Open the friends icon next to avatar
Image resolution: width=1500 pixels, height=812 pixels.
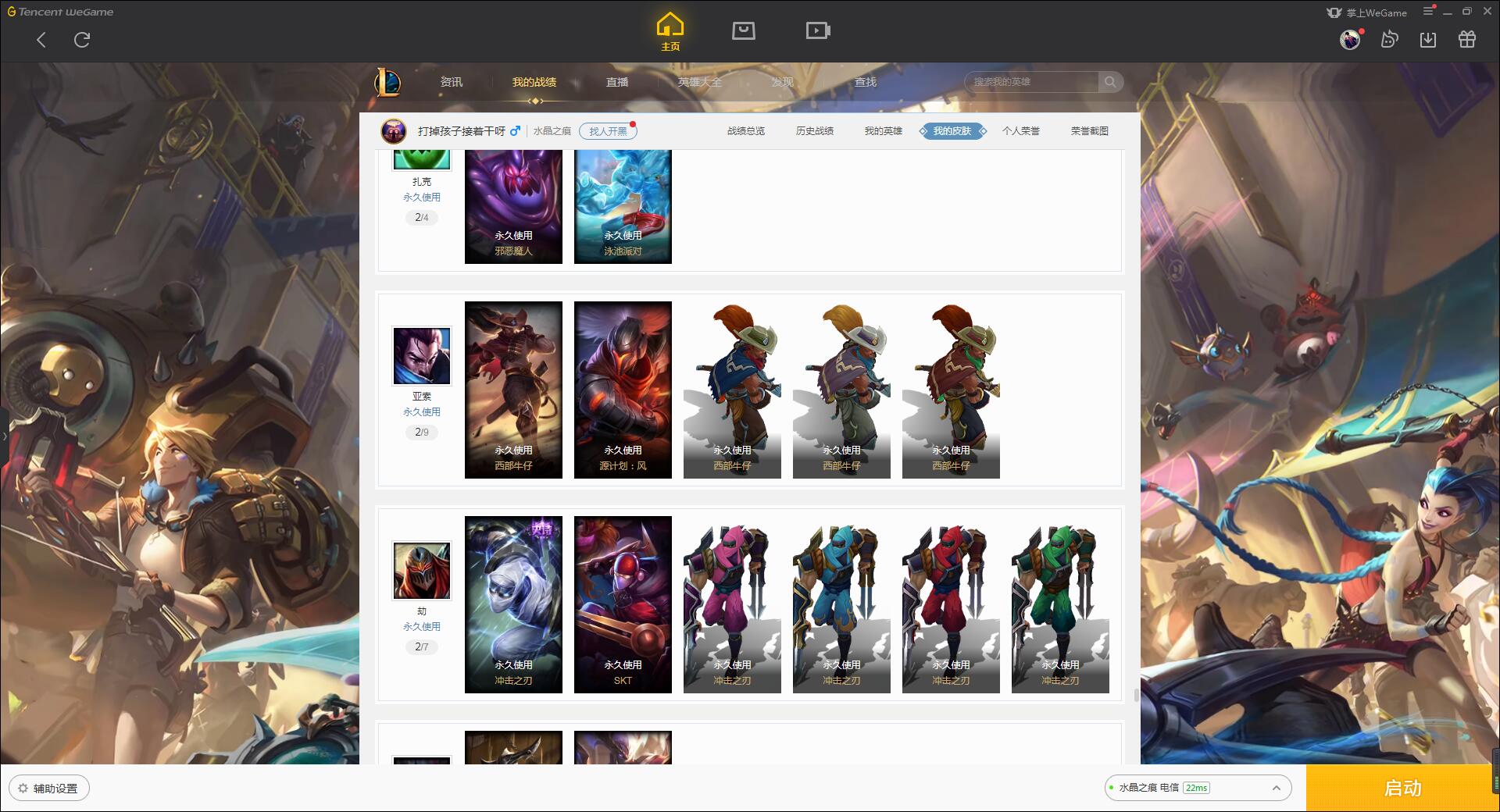1389,39
